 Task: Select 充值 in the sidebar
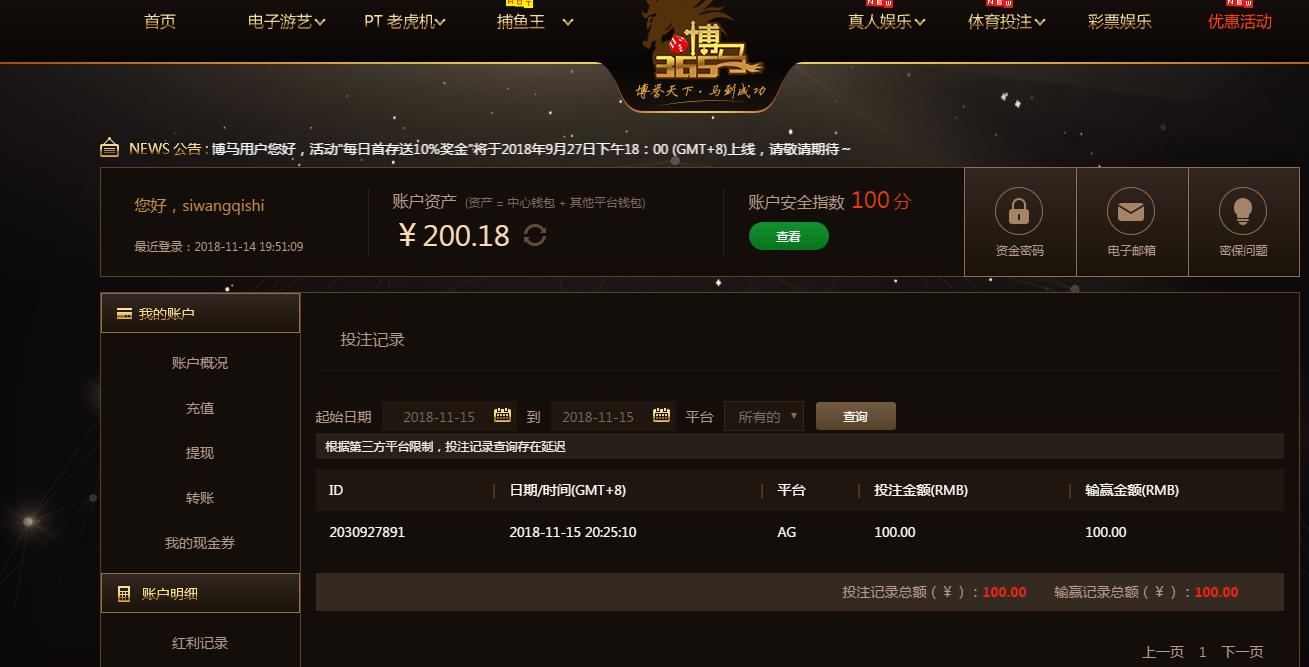click(x=200, y=408)
